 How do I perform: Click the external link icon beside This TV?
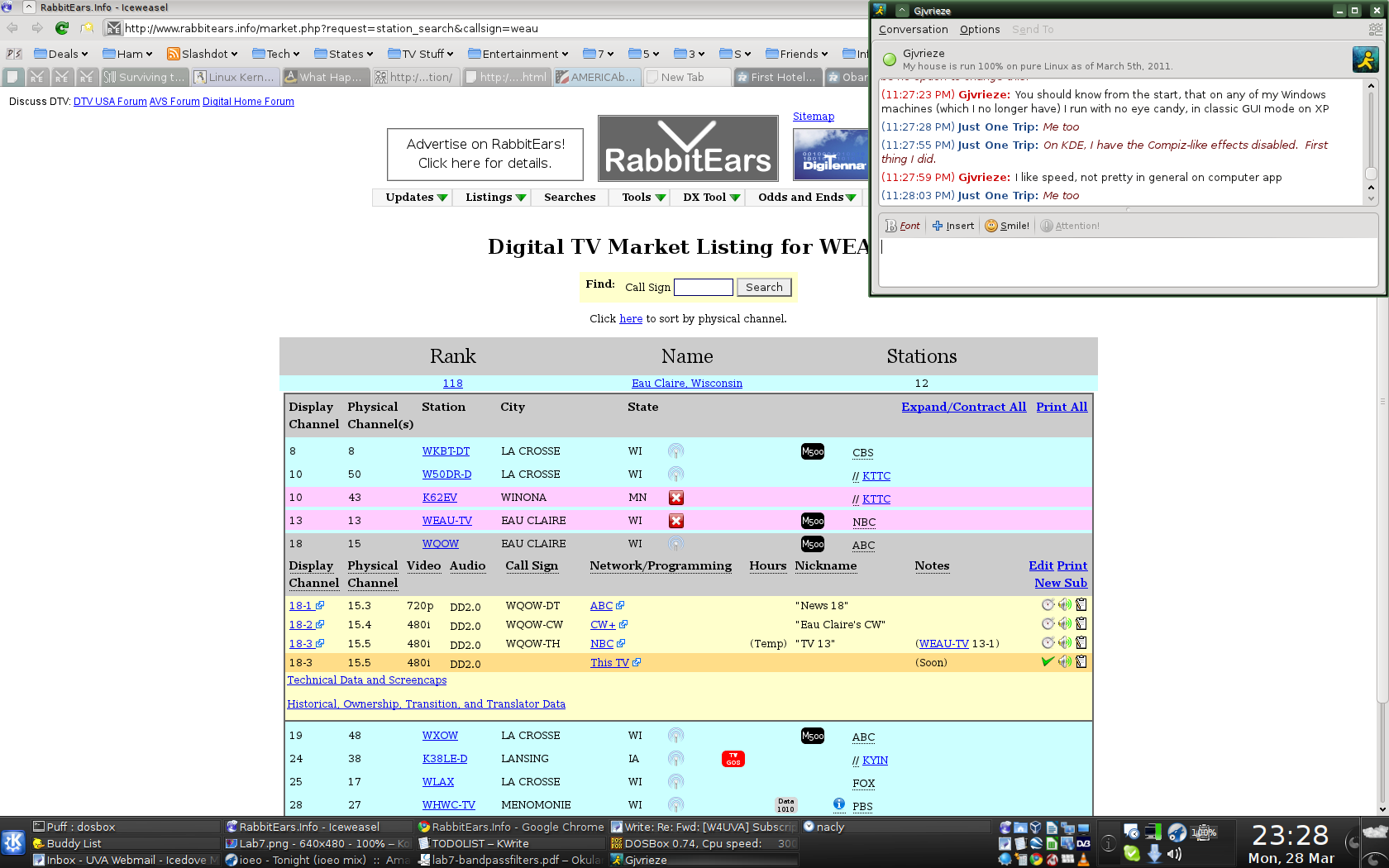[x=637, y=662]
